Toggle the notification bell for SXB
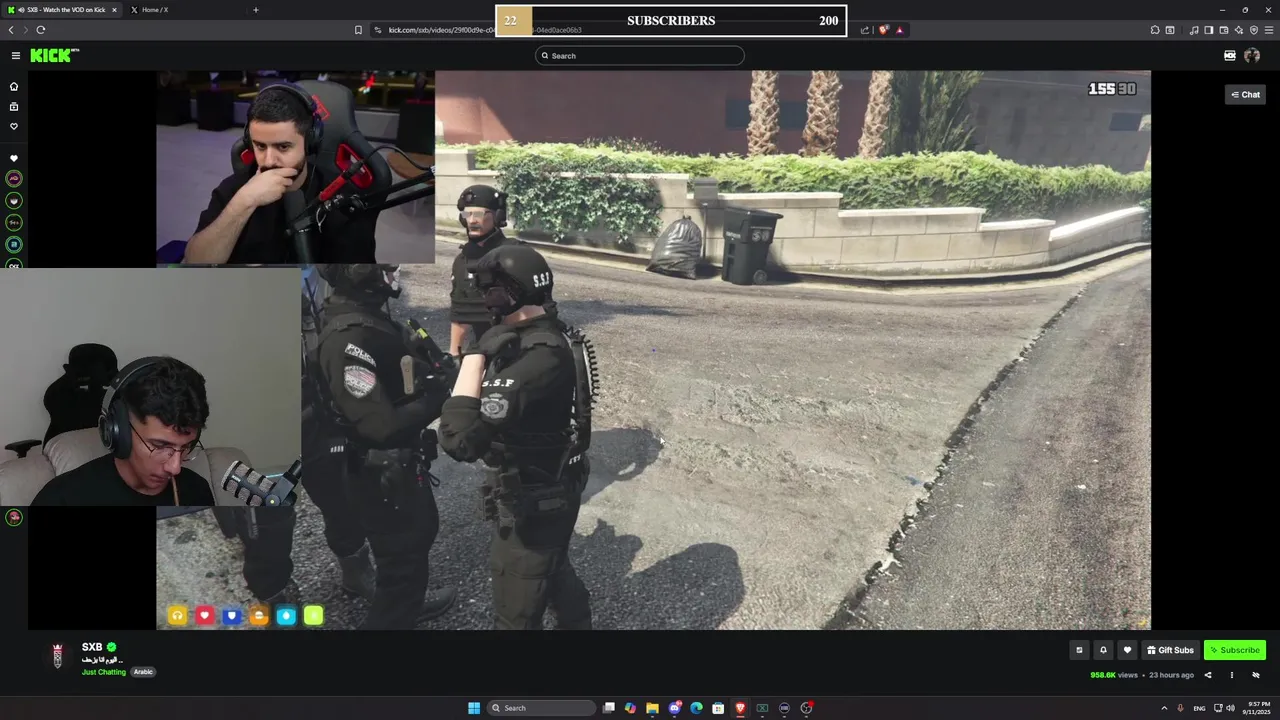1280x720 pixels. [x=1103, y=650]
